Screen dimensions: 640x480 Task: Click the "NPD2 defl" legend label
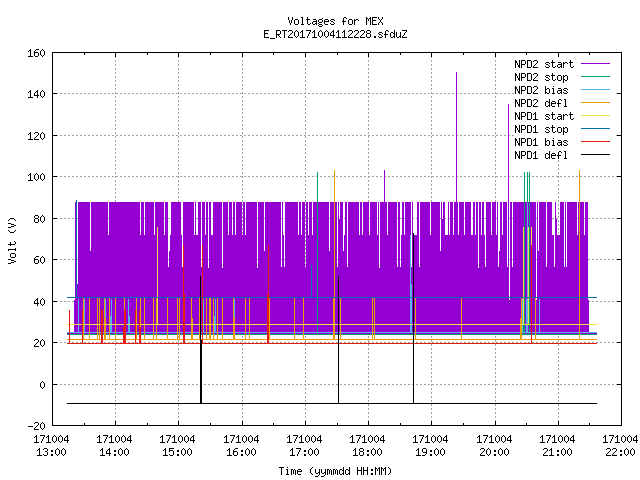(x=541, y=103)
